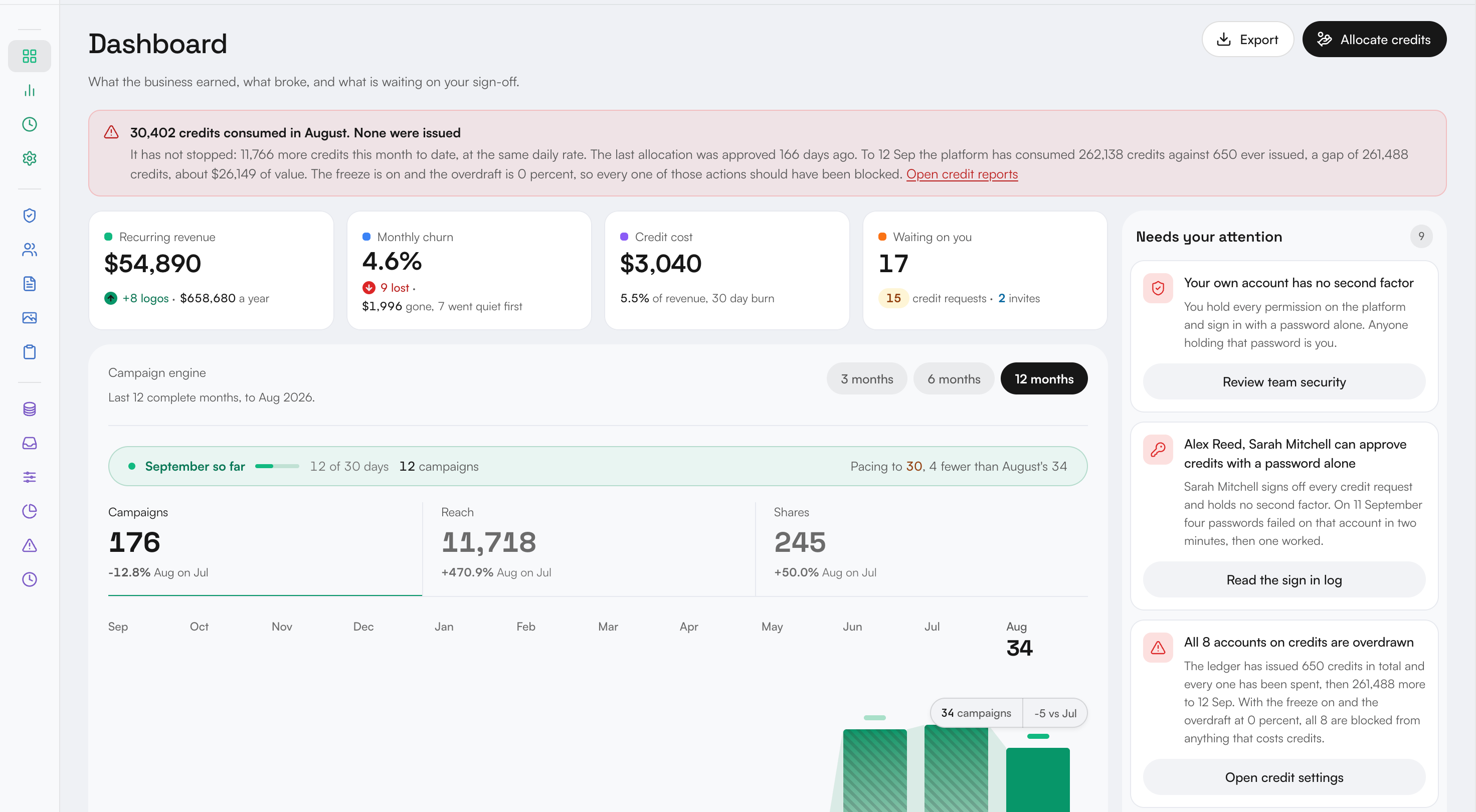Screen dimensions: 1476x812
Task: Click the '34 campaigns' chart tooltip
Action: (x=976, y=713)
